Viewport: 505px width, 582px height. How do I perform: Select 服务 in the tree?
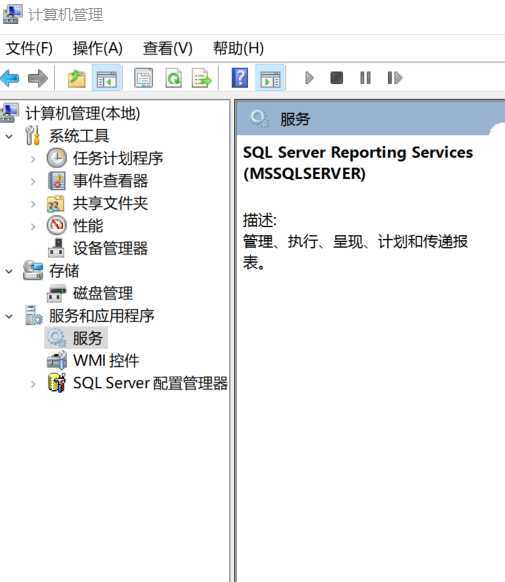click(x=88, y=338)
